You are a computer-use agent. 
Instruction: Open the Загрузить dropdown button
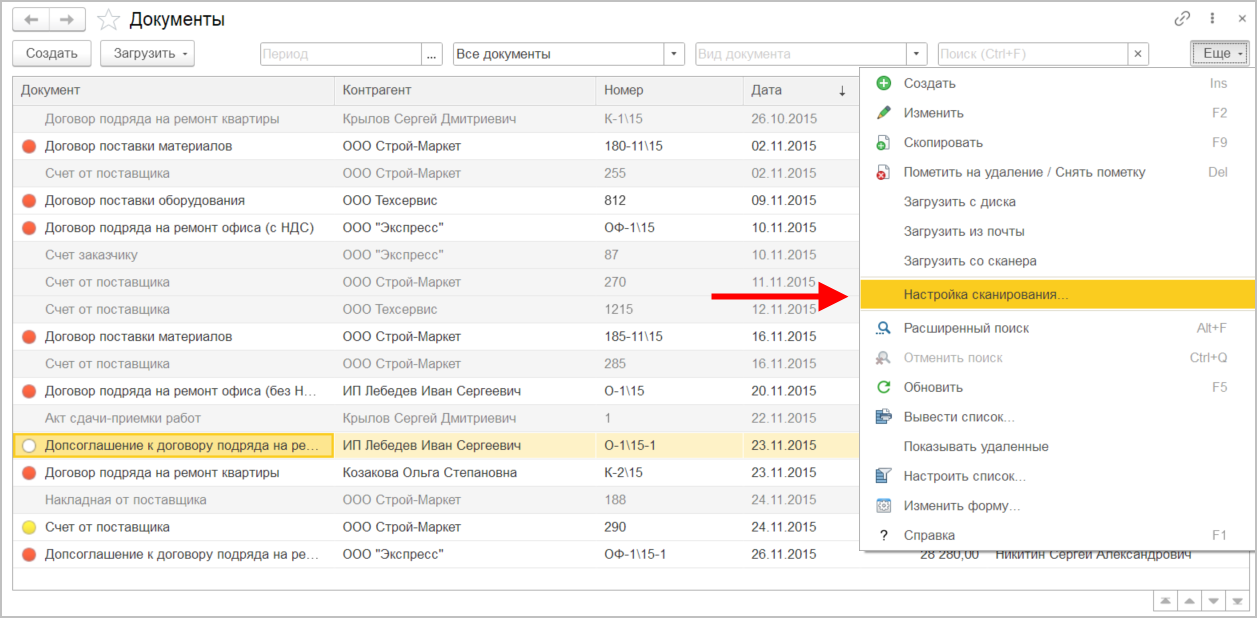coord(152,54)
